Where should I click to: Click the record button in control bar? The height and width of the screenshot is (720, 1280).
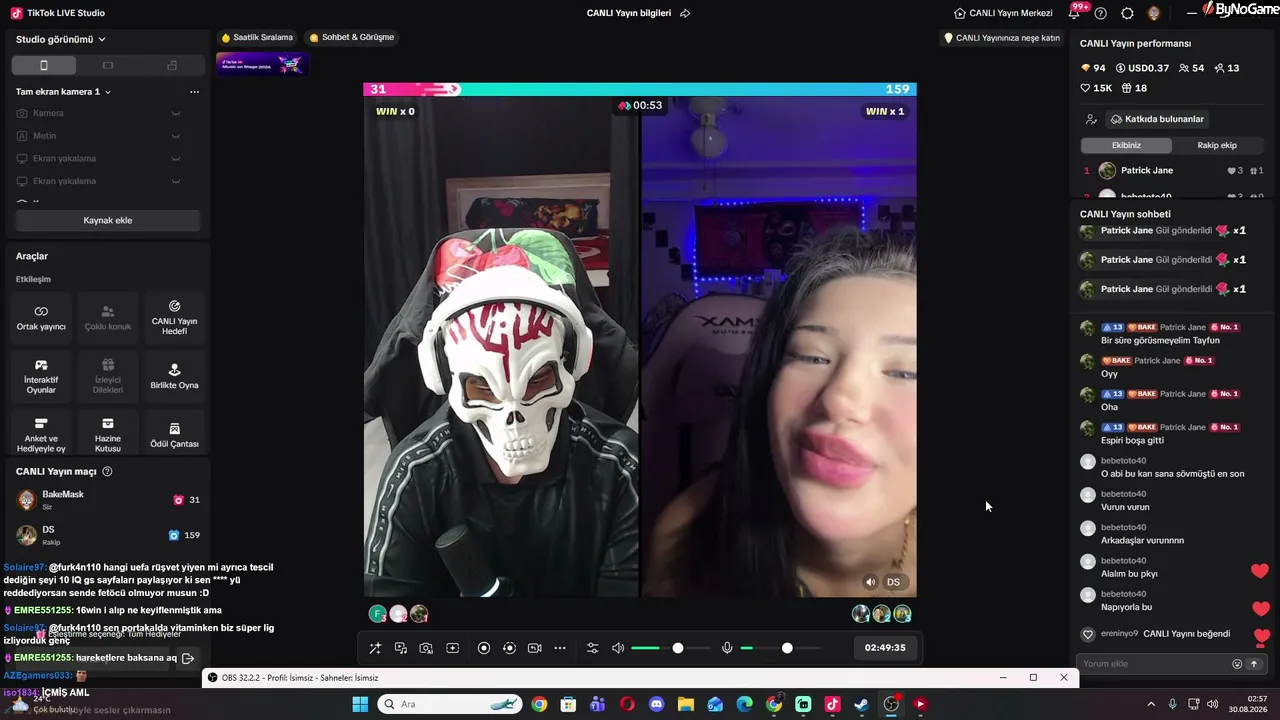(484, 648)
